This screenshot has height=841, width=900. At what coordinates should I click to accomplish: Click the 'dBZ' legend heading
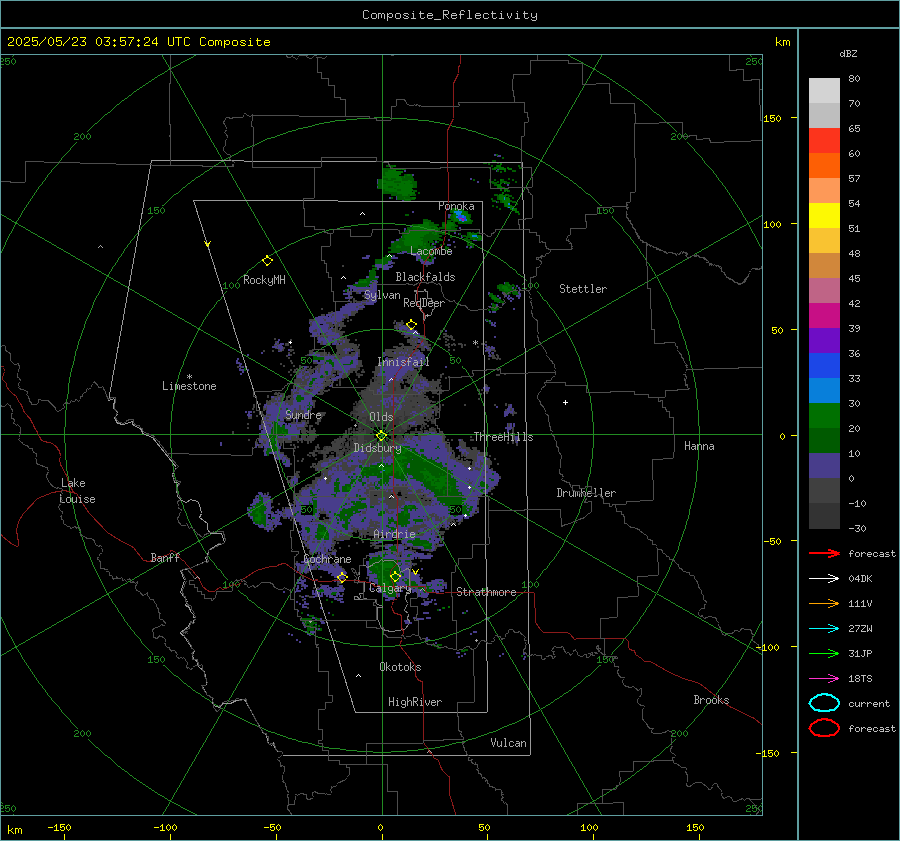848,53
